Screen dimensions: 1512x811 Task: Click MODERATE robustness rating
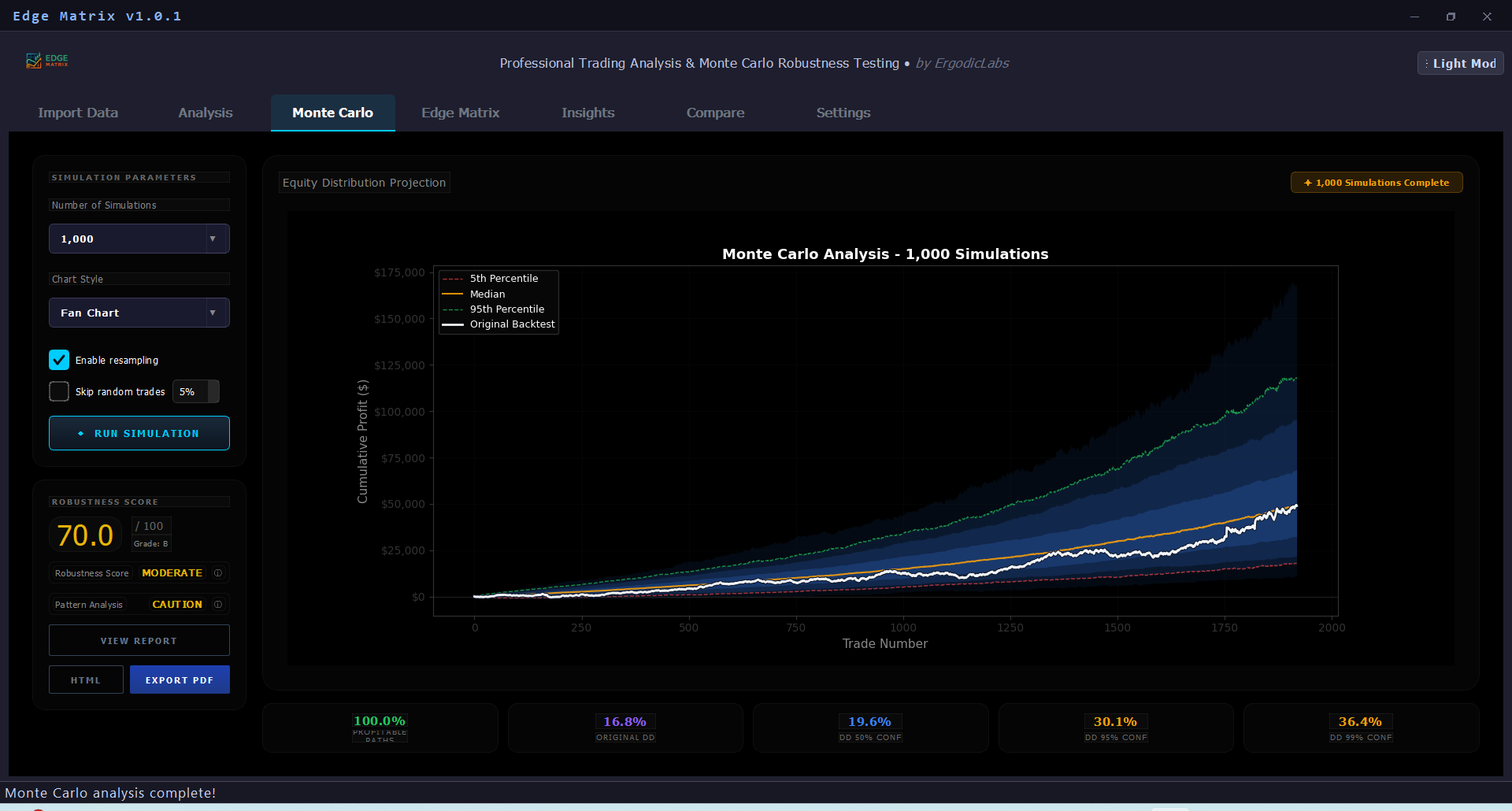172,573
